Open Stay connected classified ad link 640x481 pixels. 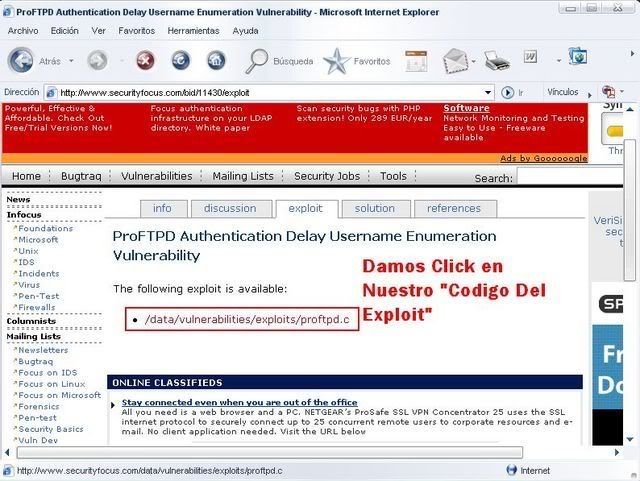click(240, 403)
